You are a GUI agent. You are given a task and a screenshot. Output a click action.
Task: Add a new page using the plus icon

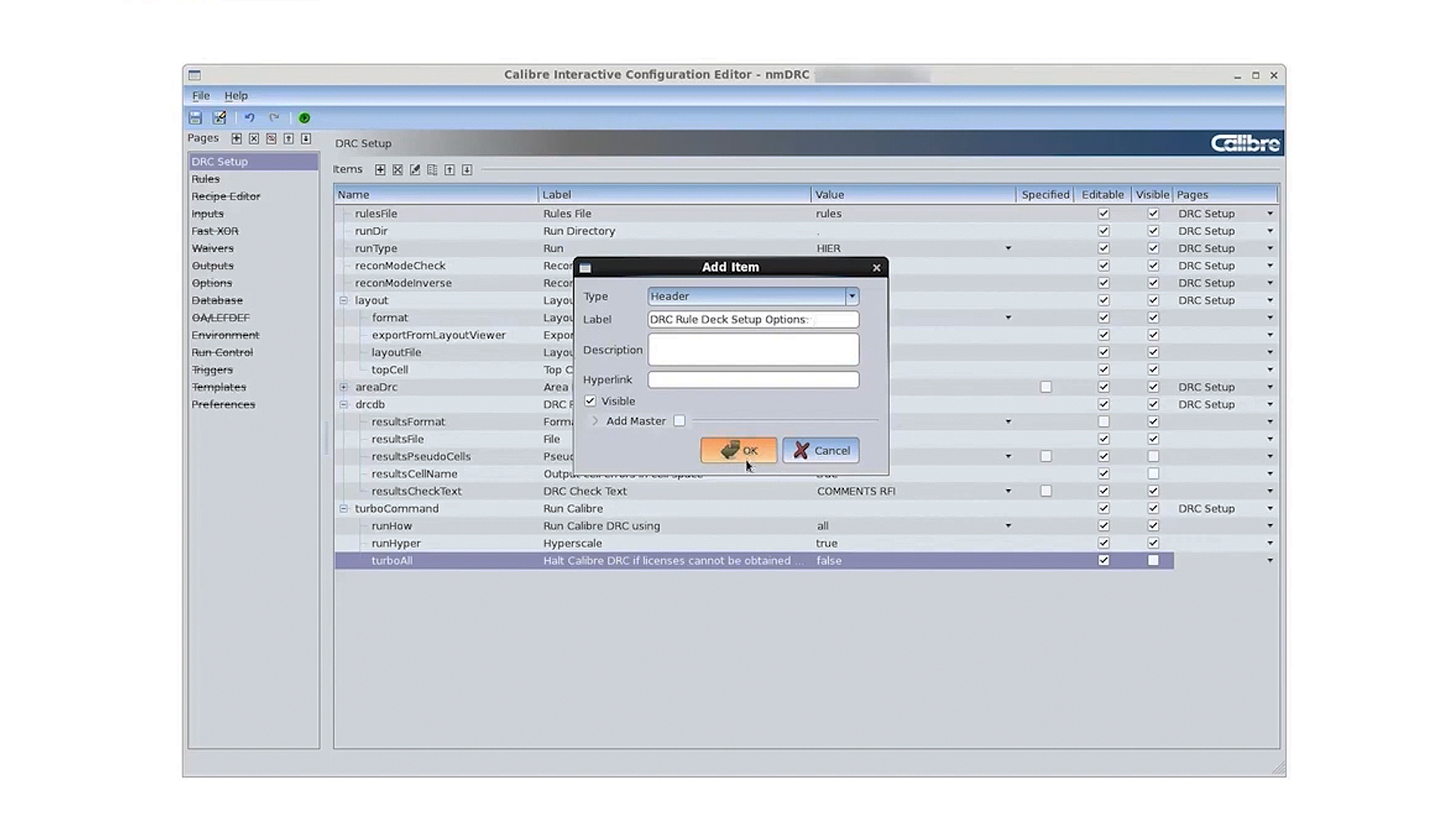[237, 139]
